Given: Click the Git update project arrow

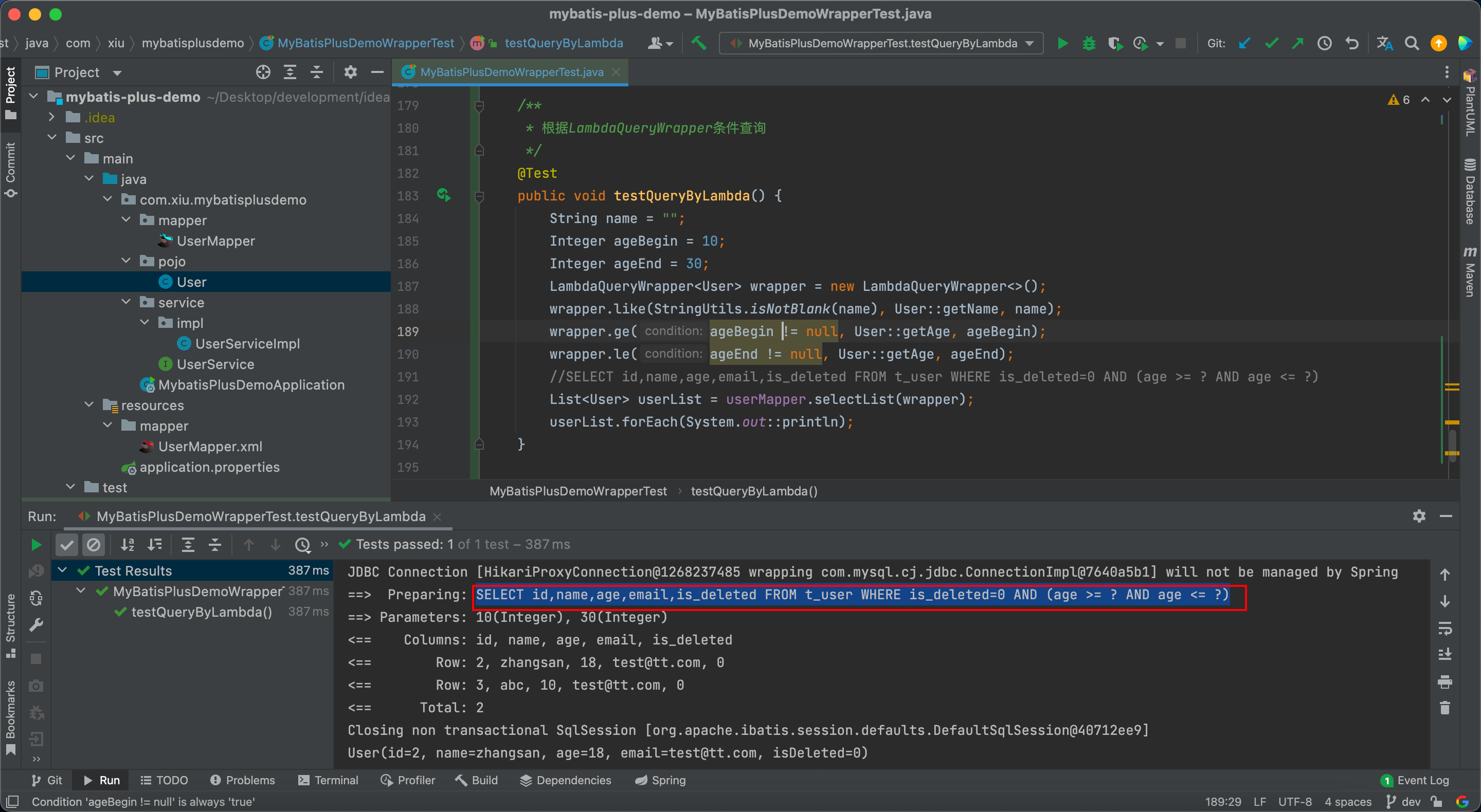Looking at the screenshot, I should [x=1244, y=43].
